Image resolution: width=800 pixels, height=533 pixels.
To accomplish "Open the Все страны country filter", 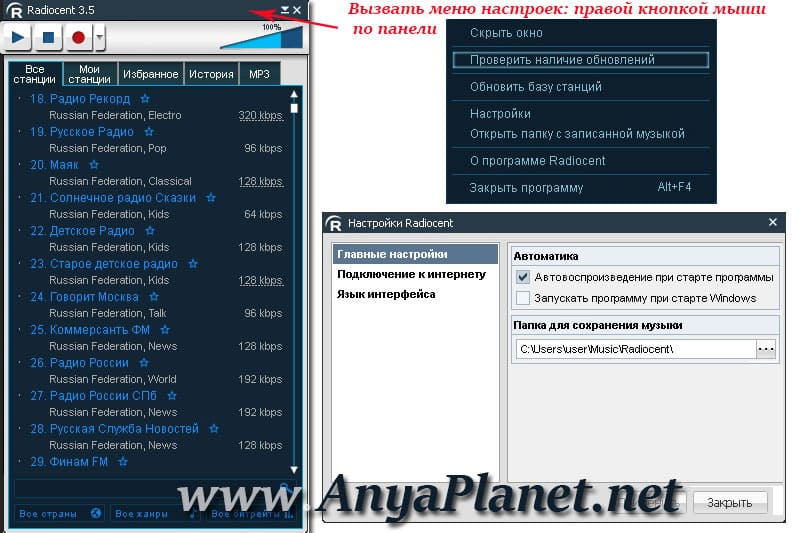I will pyautogui.click(x=59, y=514).
